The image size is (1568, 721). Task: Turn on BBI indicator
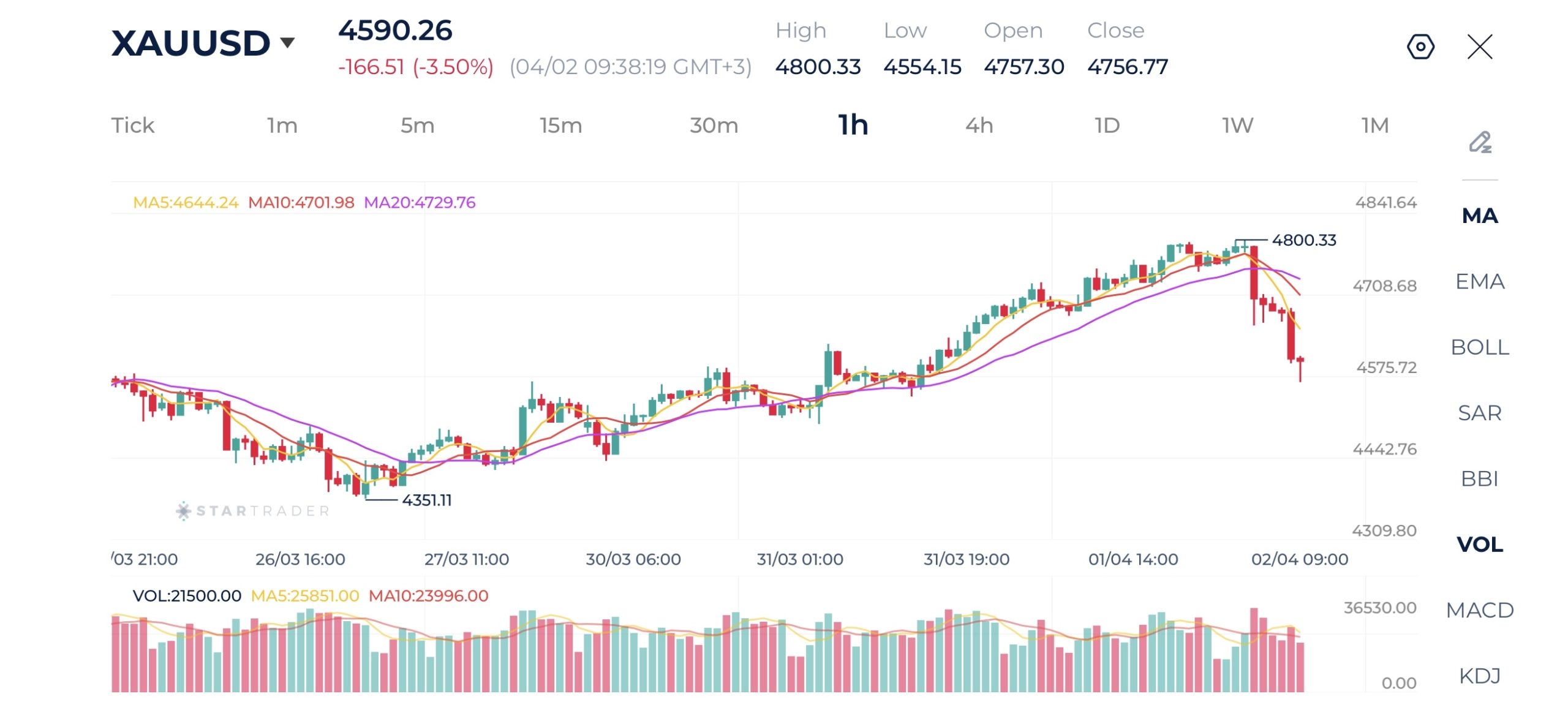pos(1479,478)
